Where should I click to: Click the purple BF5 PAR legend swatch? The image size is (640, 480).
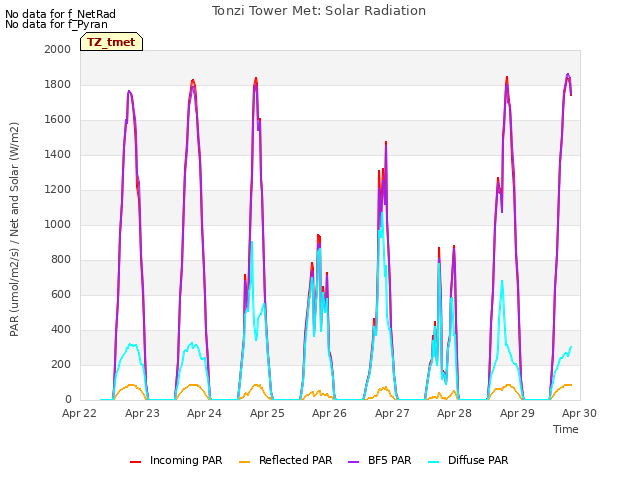point(353,462)
